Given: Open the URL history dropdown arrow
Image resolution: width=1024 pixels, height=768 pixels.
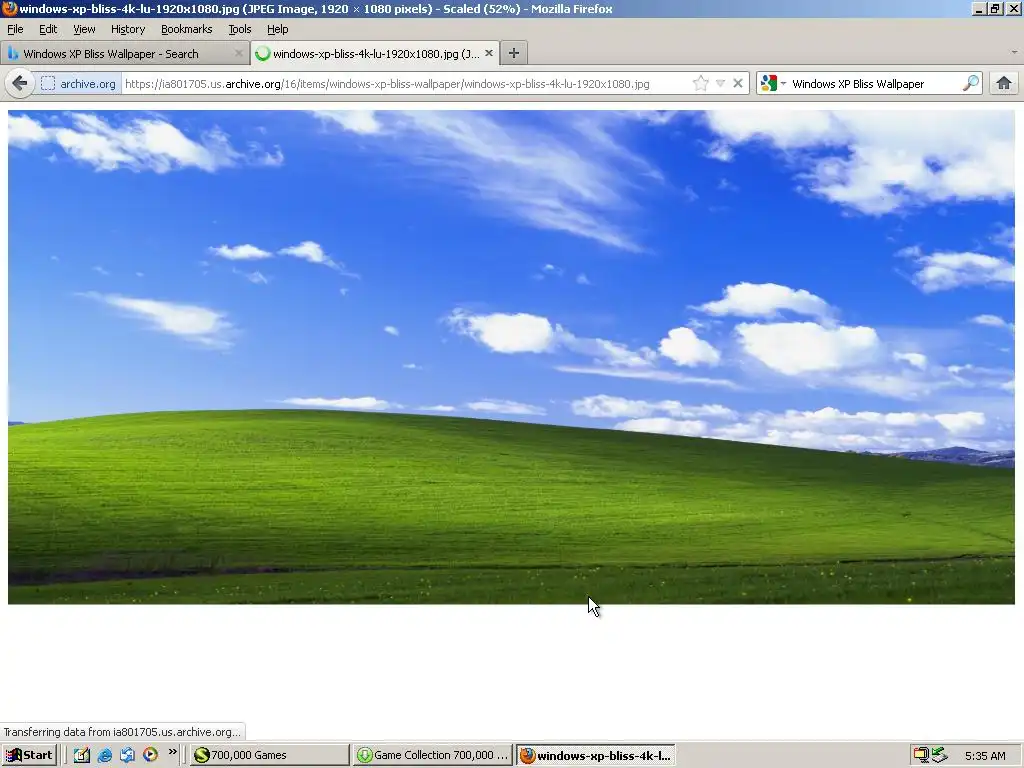Looking at the screenshot, I should [x=720, y=84].
